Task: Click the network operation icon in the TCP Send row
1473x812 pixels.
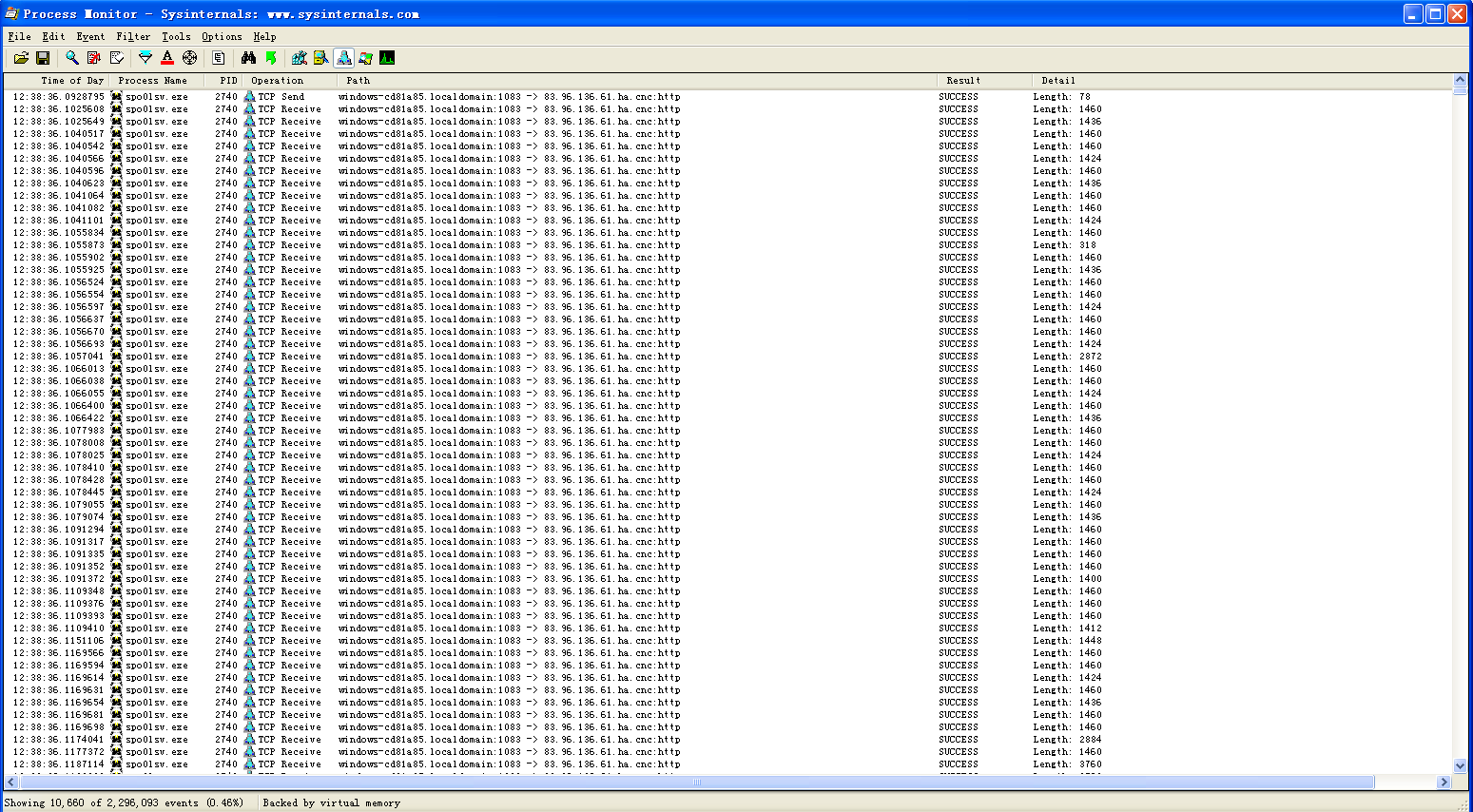Action: tap(250, 97)
